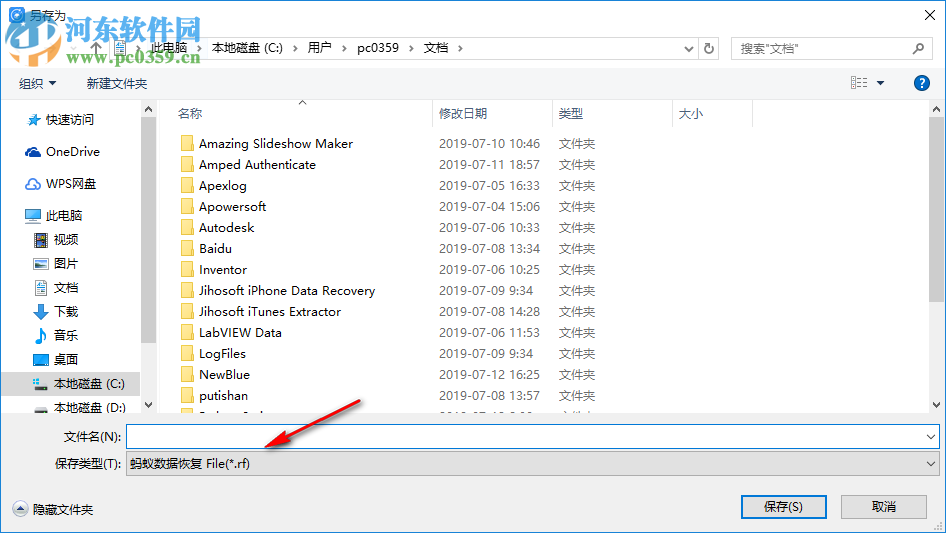The height and width of the screenshot is (533, 946).
Task: Sort by 修改日期 column header
Action: [x=463, y=113]
